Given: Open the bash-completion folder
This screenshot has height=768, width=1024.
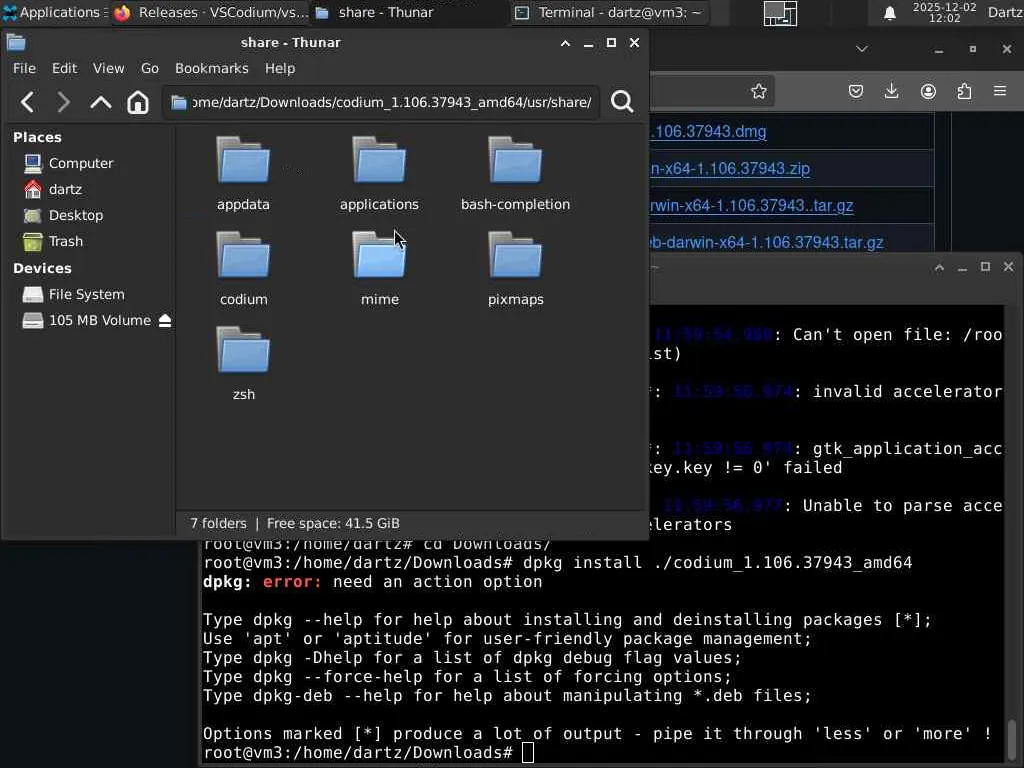Looking at the screenshot, I should pos(515,173).
